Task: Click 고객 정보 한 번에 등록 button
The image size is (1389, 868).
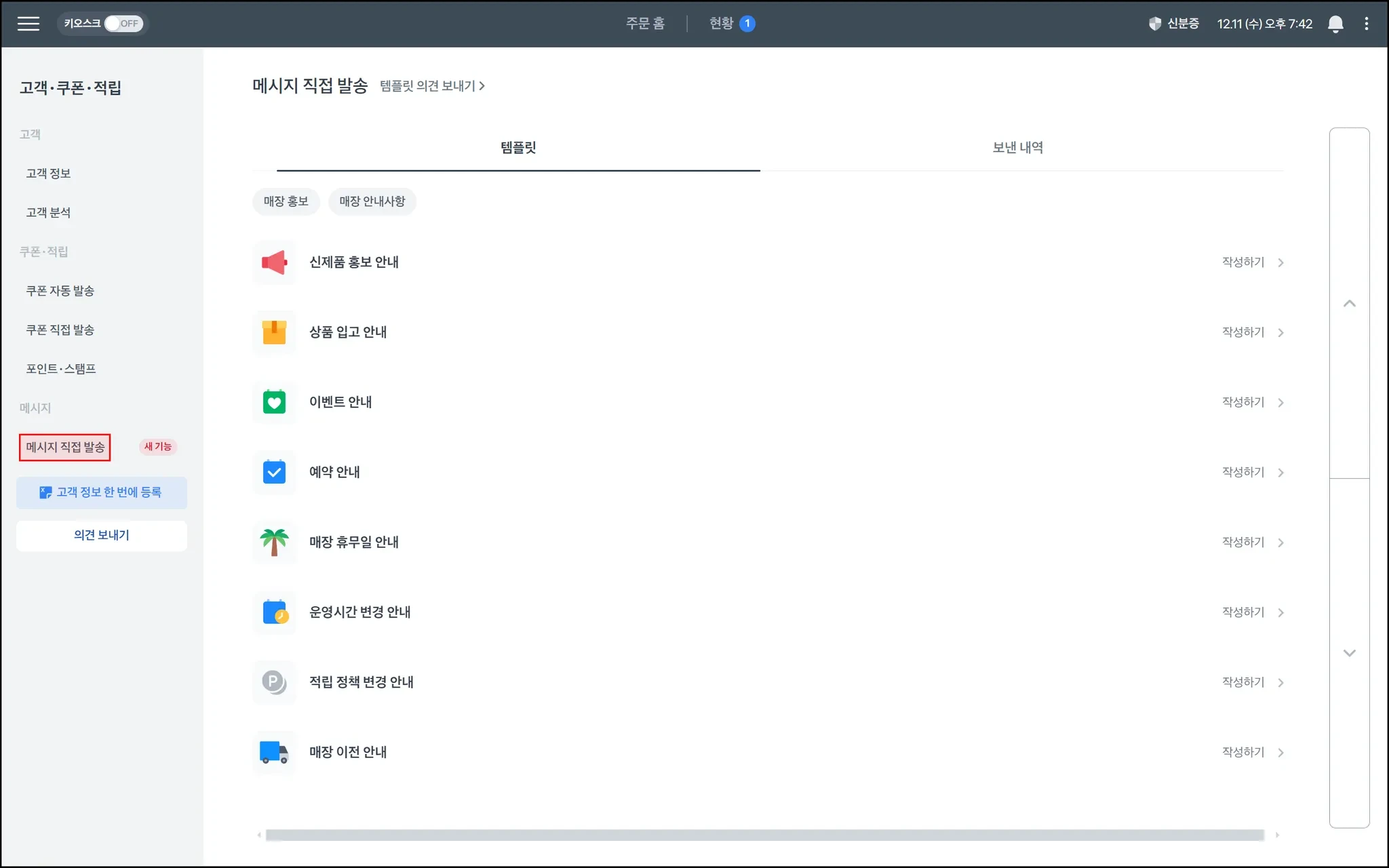Action: point(102,493)
